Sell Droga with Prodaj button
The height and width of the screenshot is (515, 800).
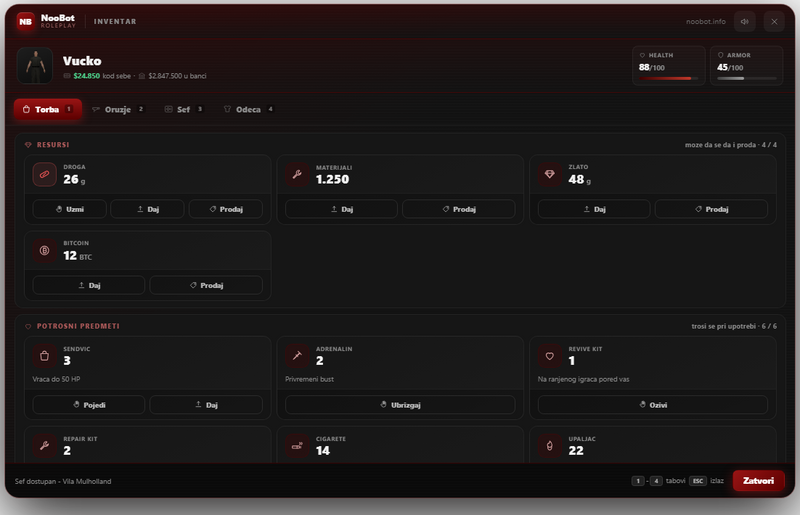[226, 209]
